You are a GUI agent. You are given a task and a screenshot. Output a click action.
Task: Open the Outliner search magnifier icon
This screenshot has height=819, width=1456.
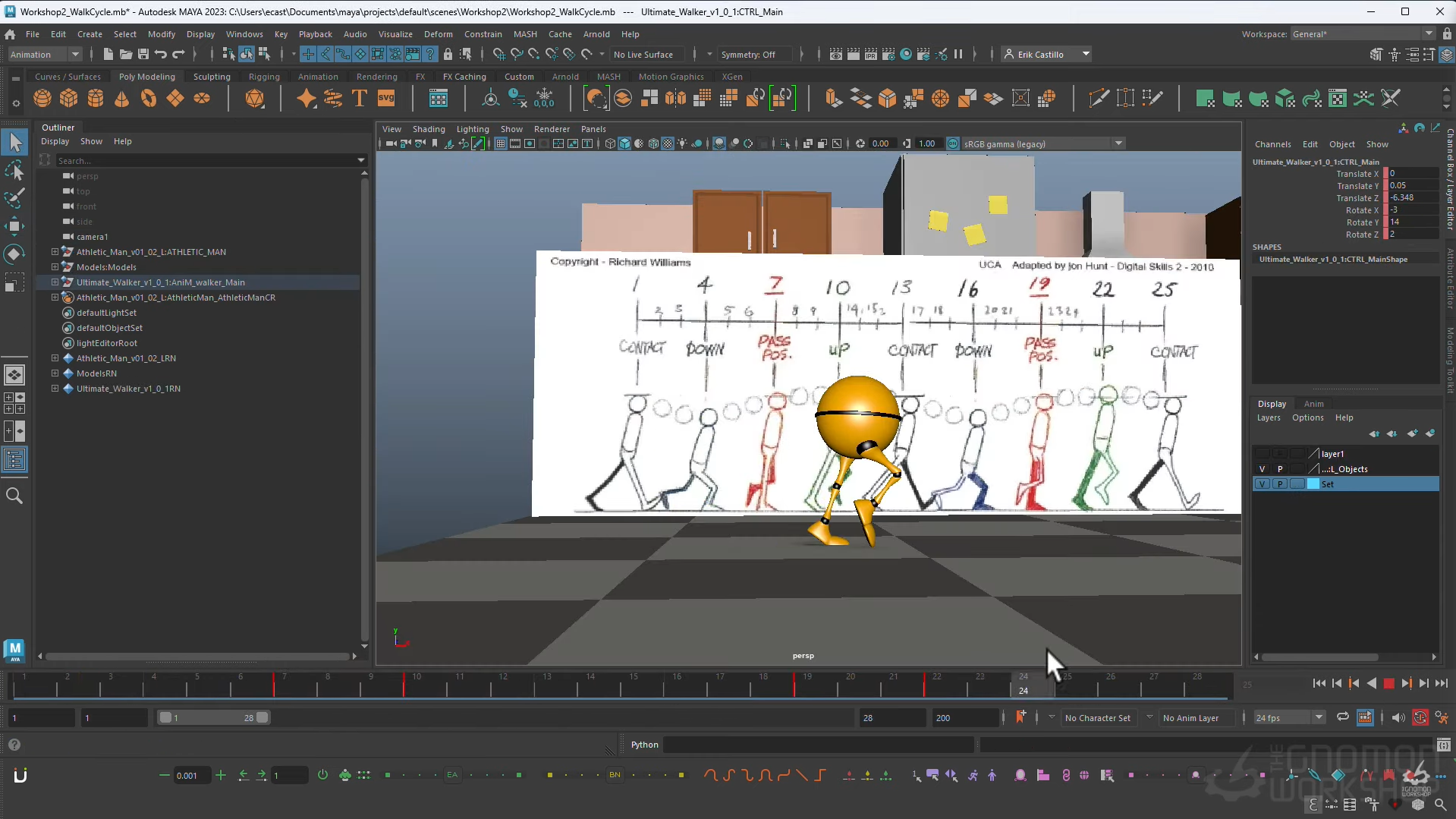[x=14, y=496]
